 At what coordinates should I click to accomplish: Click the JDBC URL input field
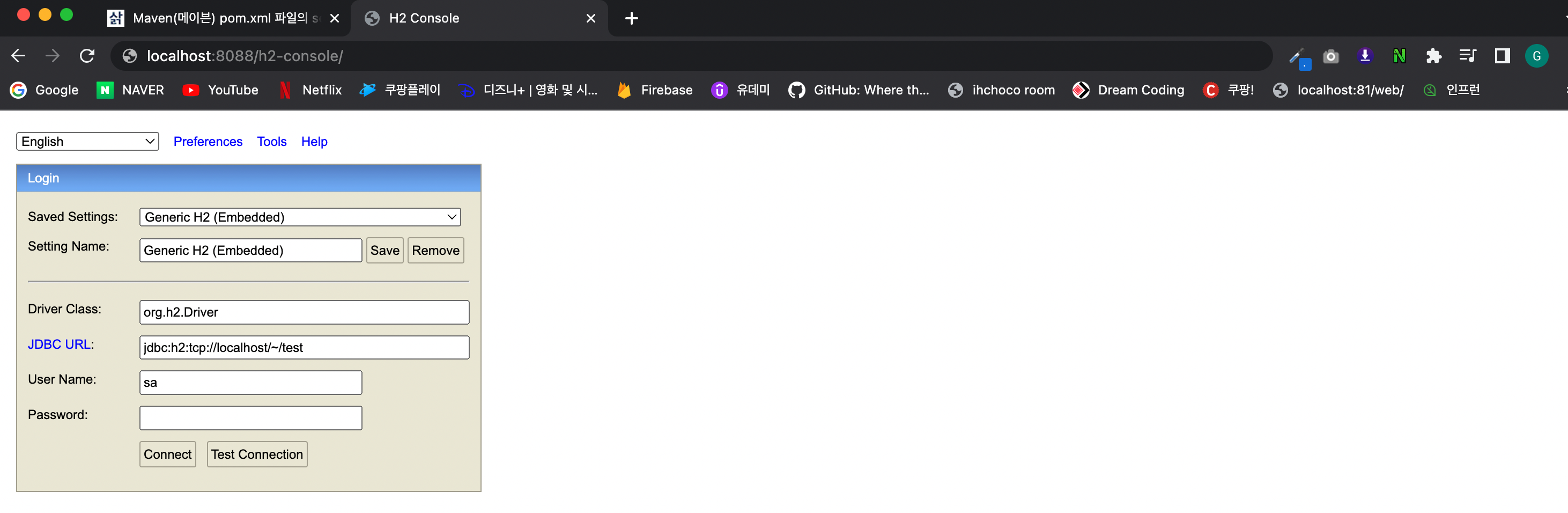pos(305,347)
